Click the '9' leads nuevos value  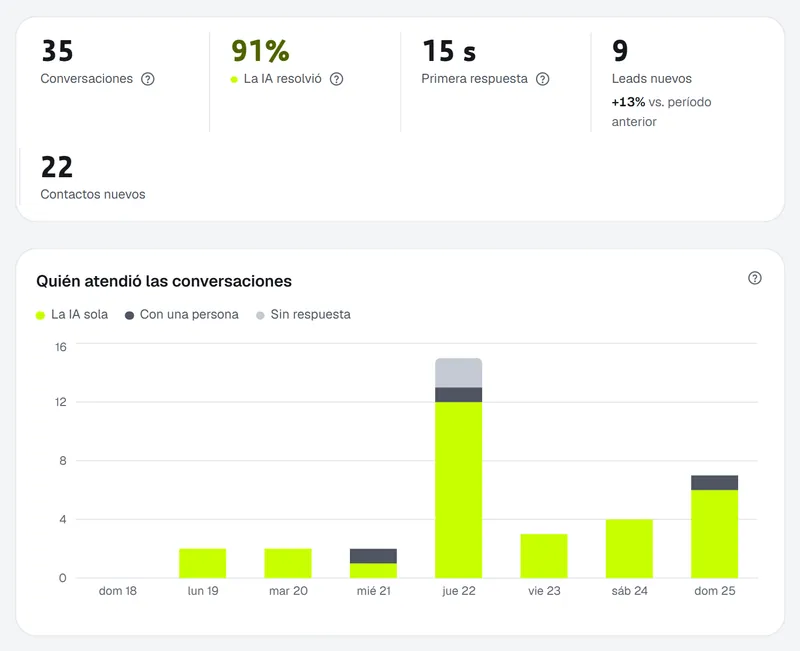[620, 51]
